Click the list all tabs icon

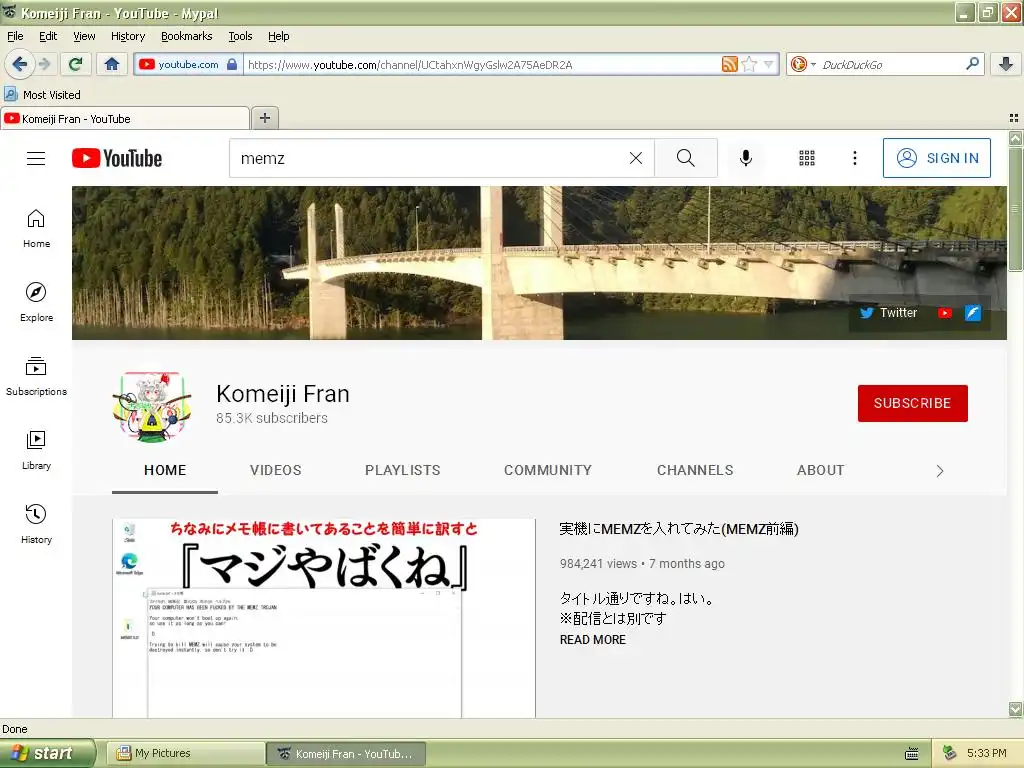(x=1014, y=118)
